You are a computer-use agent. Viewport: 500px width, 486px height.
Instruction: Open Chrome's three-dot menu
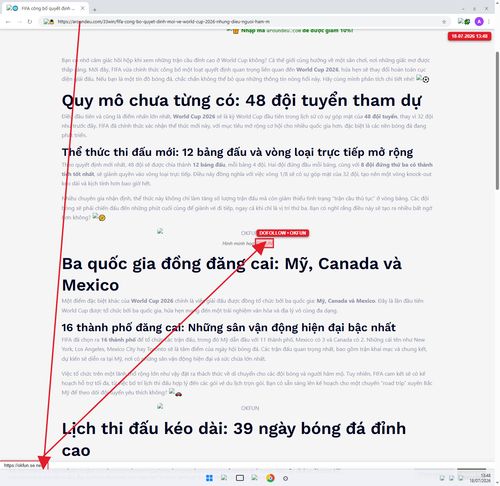click(489, 22)
